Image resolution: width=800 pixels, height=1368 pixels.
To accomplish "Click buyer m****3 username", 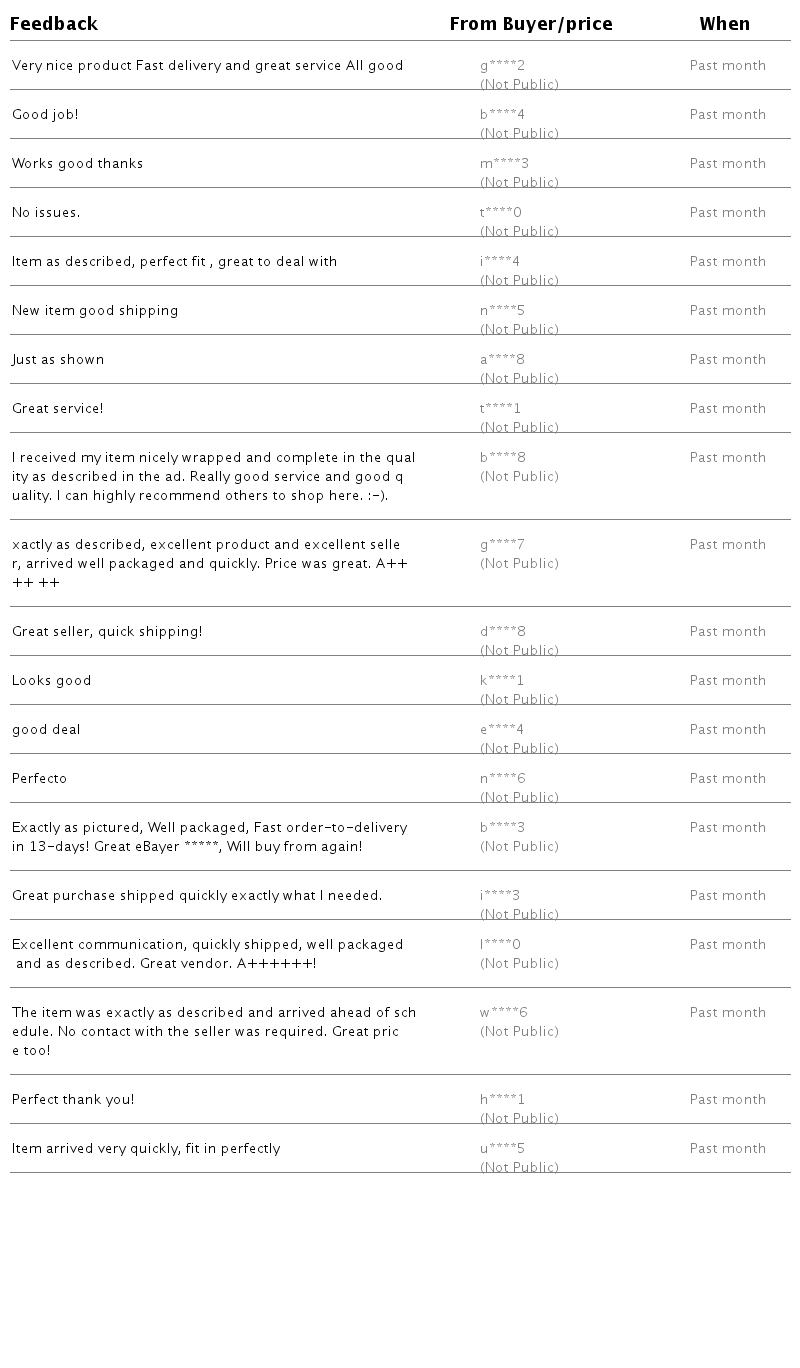I will pos(504,164).
